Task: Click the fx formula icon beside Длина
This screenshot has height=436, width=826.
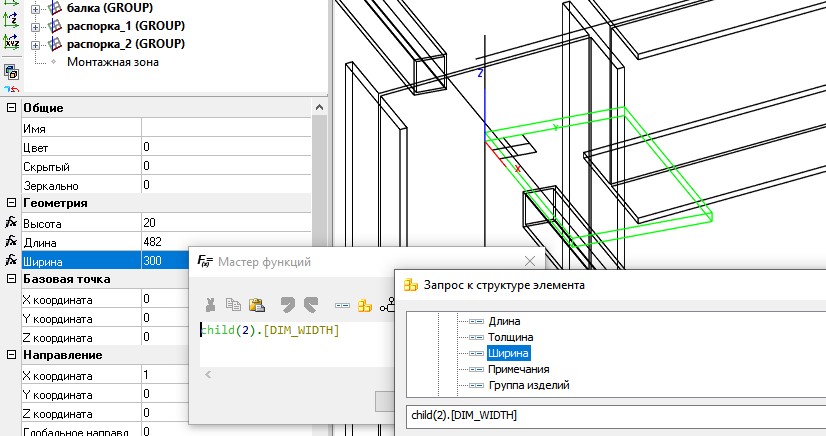Action: (x=11, y=241)
